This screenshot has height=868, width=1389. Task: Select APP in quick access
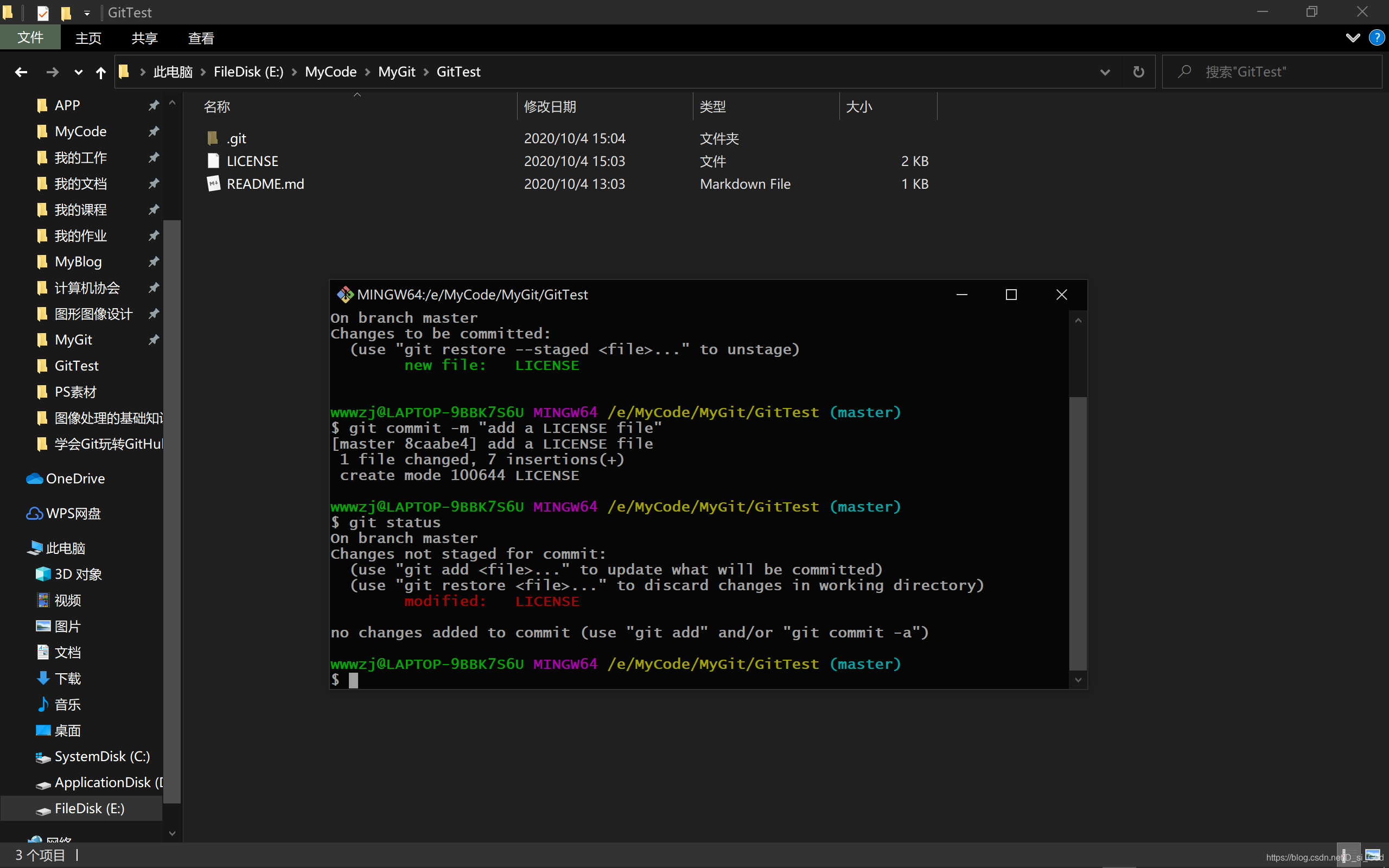point(67,106)
